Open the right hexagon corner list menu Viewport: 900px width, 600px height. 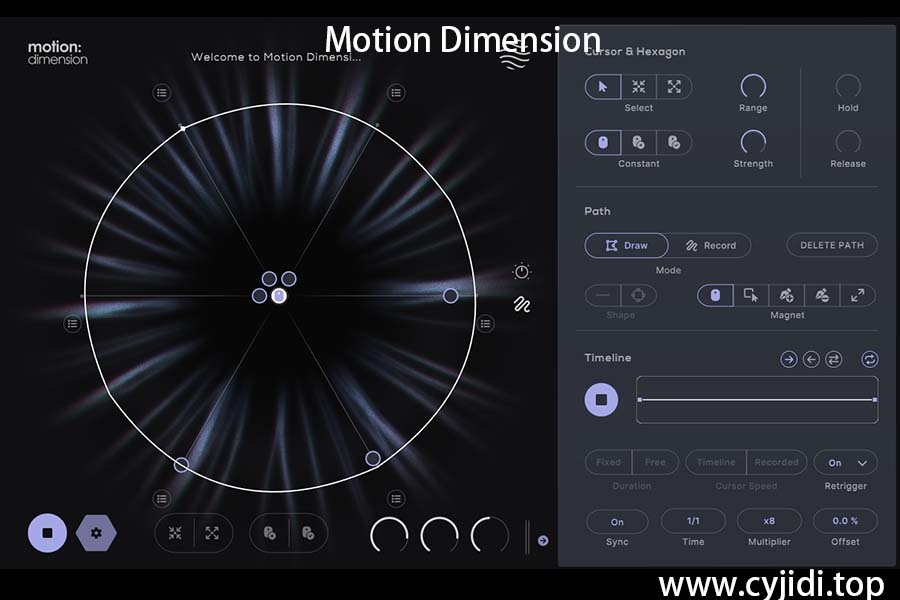coord(486,324)
